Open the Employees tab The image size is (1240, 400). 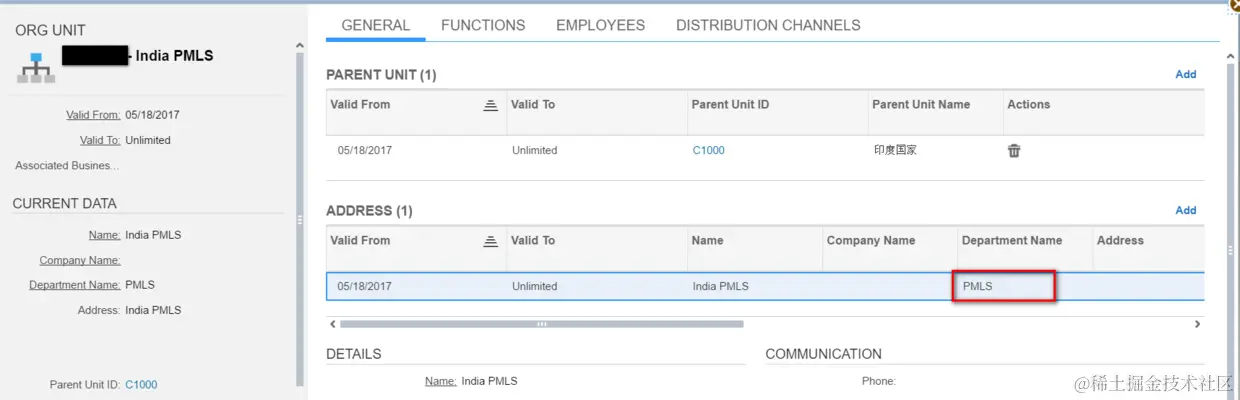pyautogui.click(x=600, y=25)
